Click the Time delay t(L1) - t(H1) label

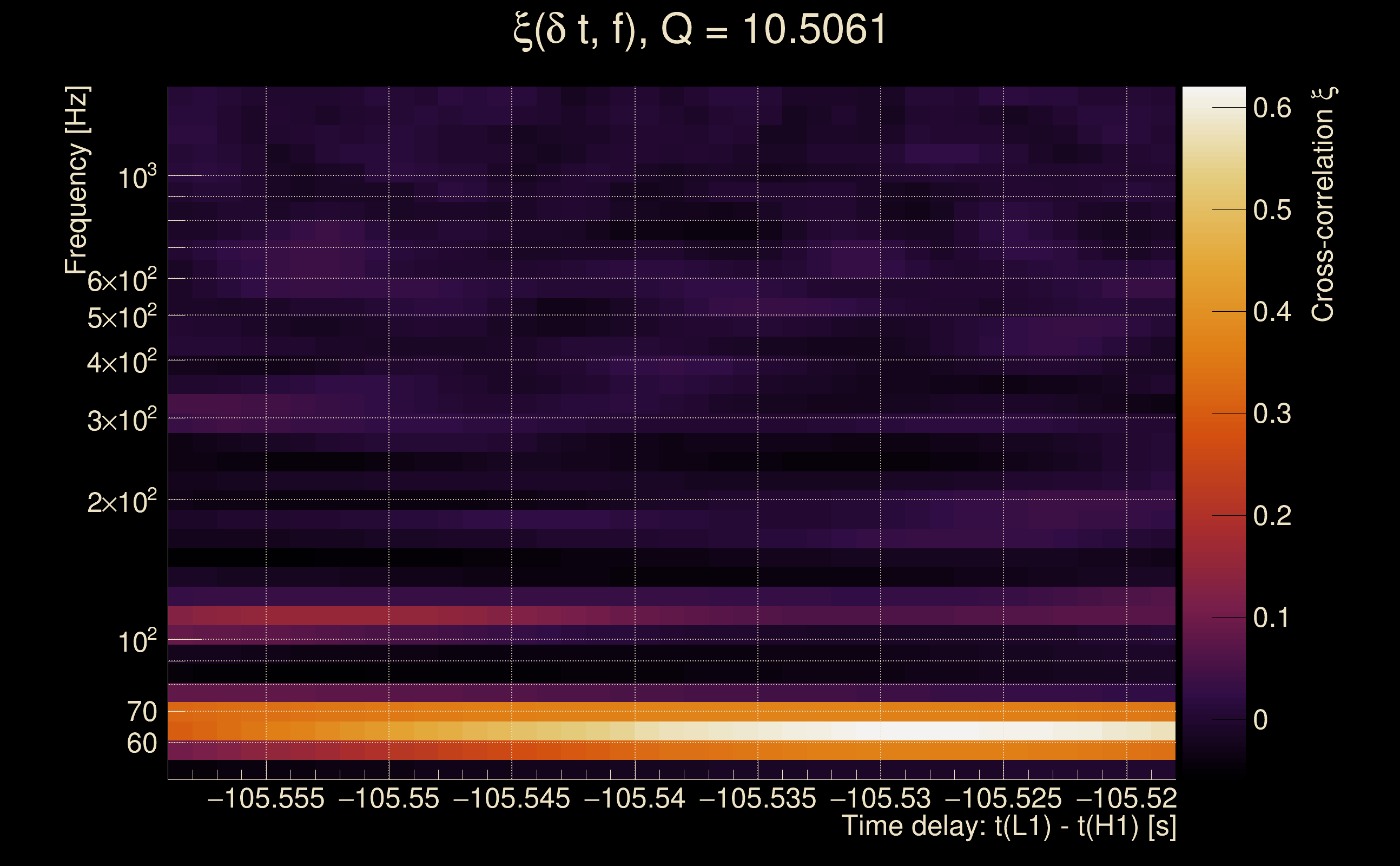tap(1008, 826)
